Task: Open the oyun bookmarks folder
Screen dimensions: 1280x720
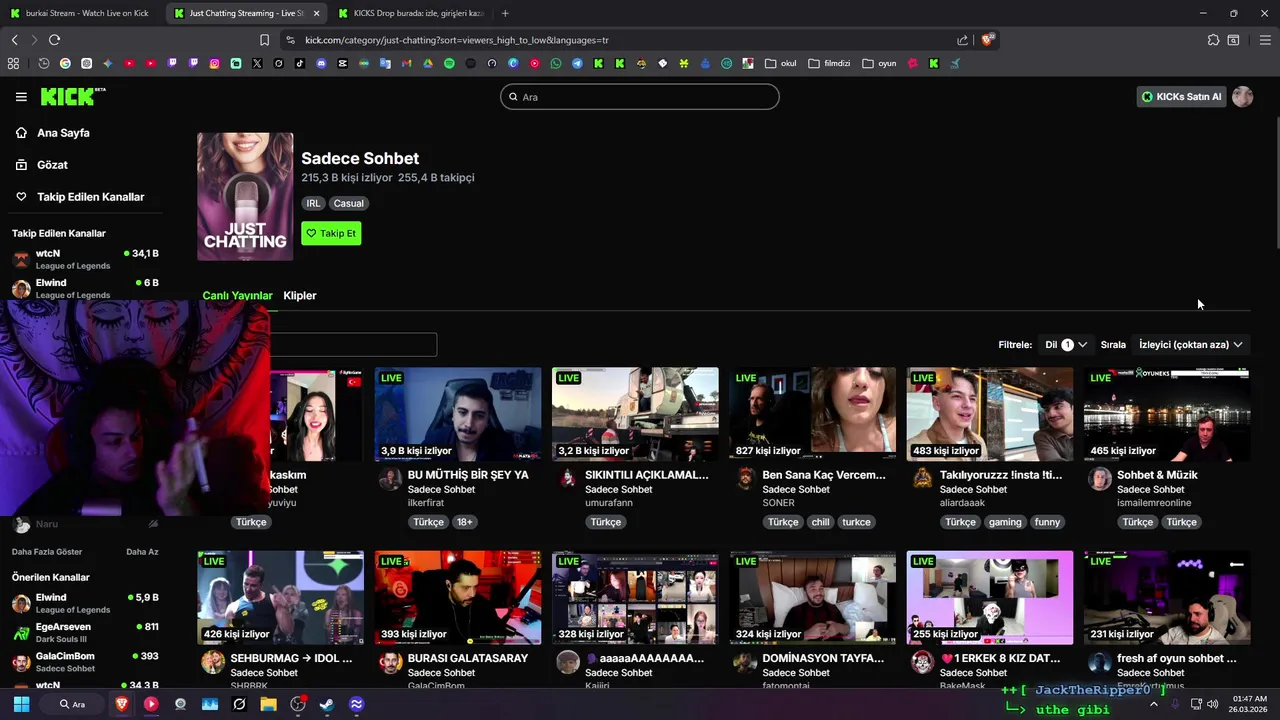Action: click(x=879, y=63)
